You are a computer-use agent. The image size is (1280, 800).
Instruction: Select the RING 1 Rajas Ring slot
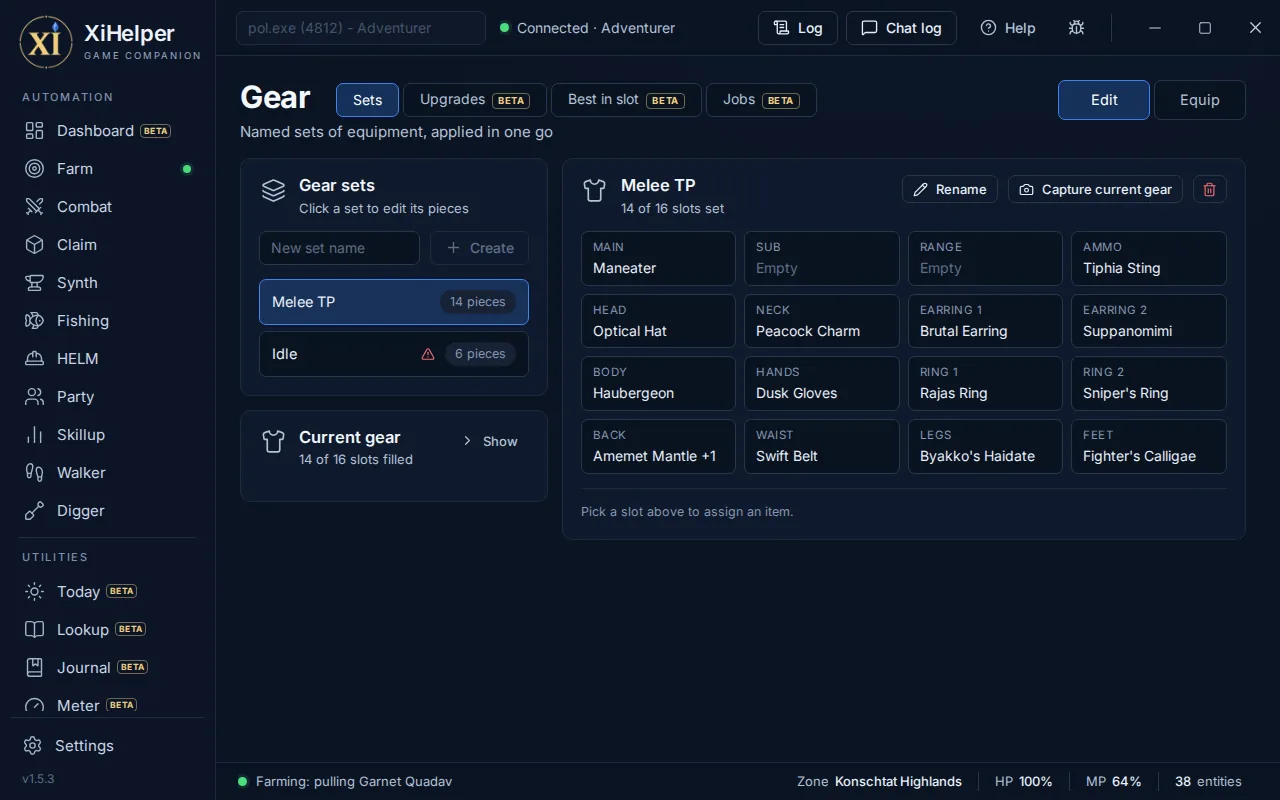coord(985,384)
